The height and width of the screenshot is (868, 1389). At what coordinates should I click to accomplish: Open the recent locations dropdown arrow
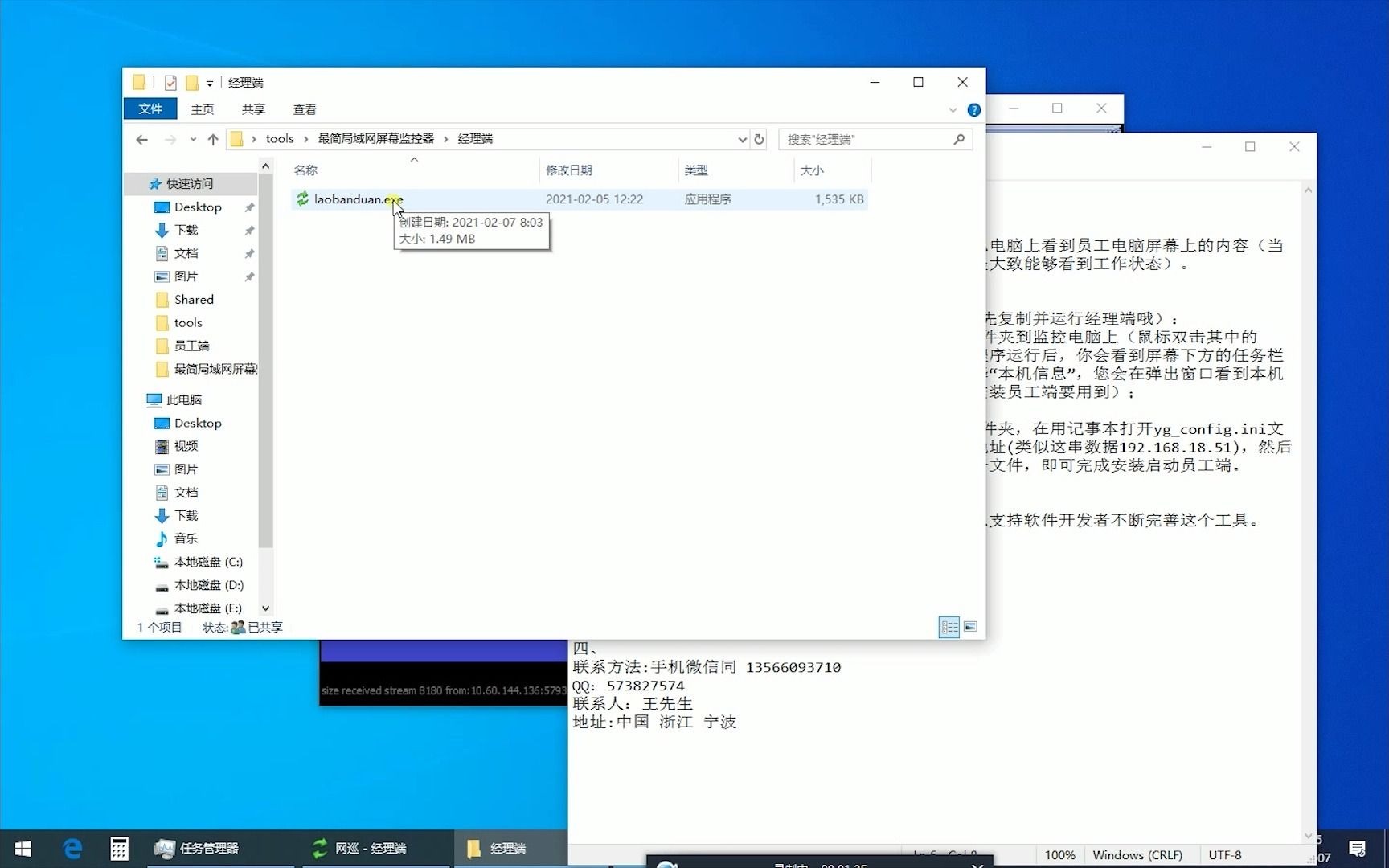click(193, 139)
